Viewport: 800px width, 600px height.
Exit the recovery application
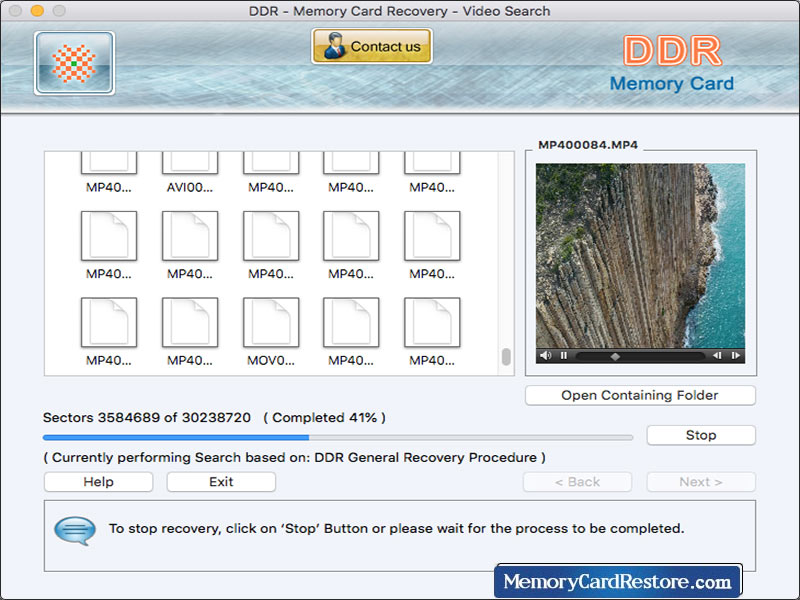tap(220, 482)
